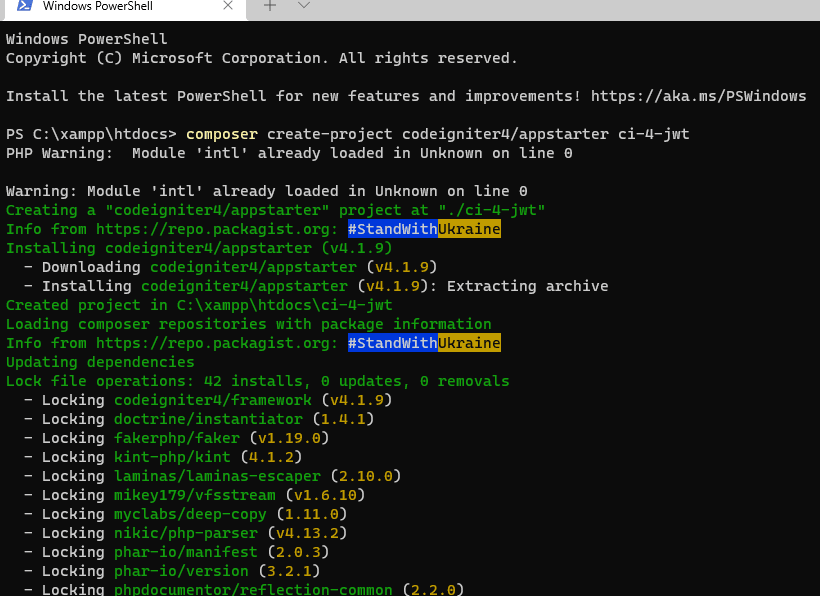
Task: Click 'ci-4-jwt' argument in command
Action: 654,134
